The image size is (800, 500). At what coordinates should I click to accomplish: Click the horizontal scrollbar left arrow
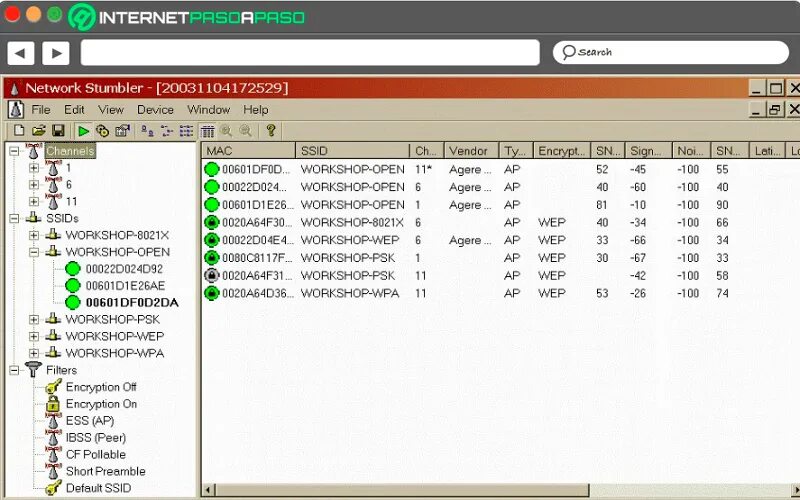point(208,491)
